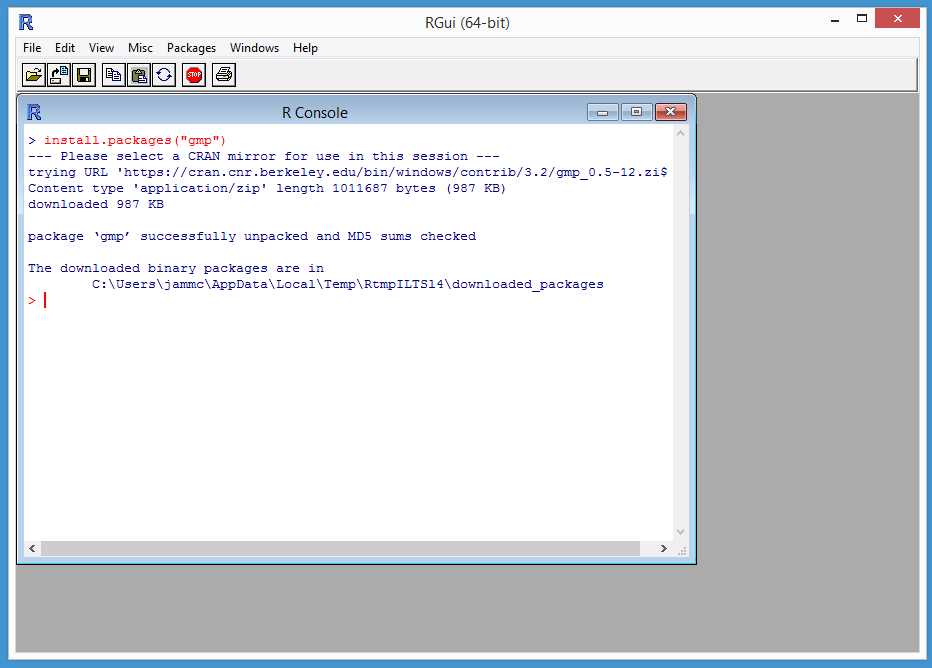Open the Edit menu
This screenshot has height=668, width=932.
point(65,48)
